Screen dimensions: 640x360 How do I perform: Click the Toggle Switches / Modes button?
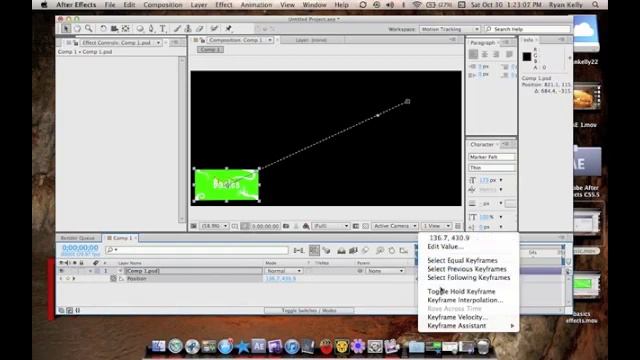[309, 311]
